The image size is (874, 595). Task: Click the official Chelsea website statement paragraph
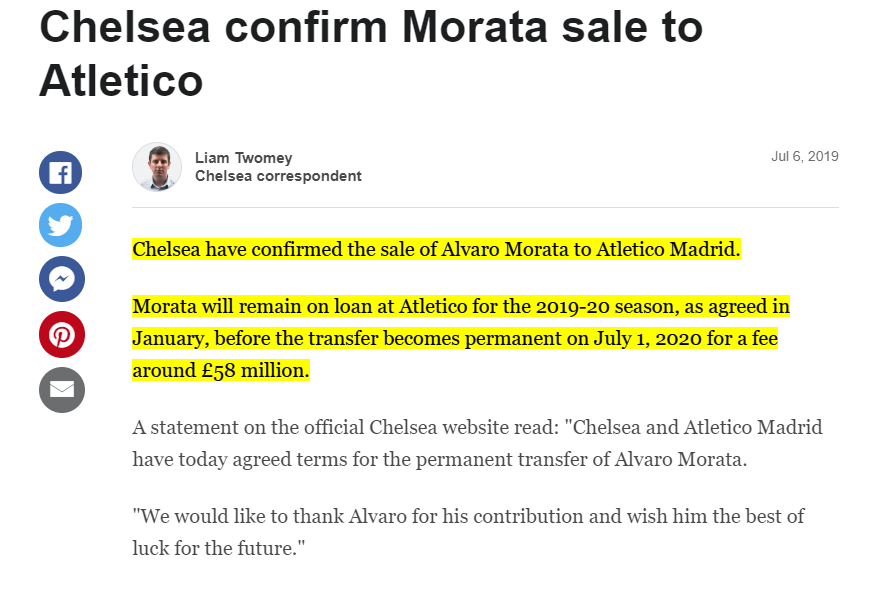click(x=476, y=428)
